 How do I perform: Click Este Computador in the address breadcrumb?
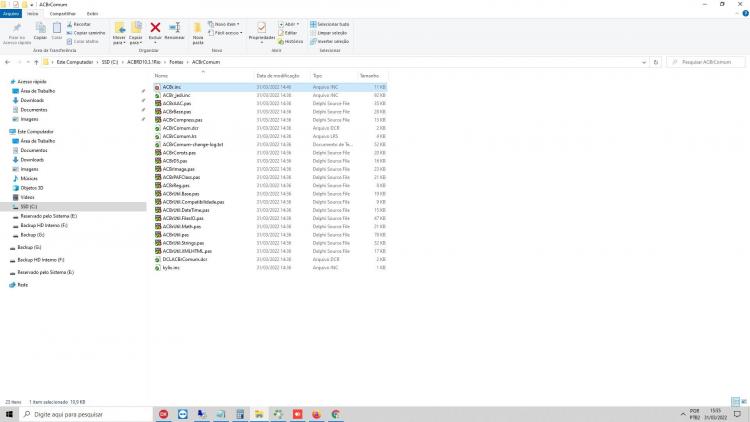75,62
